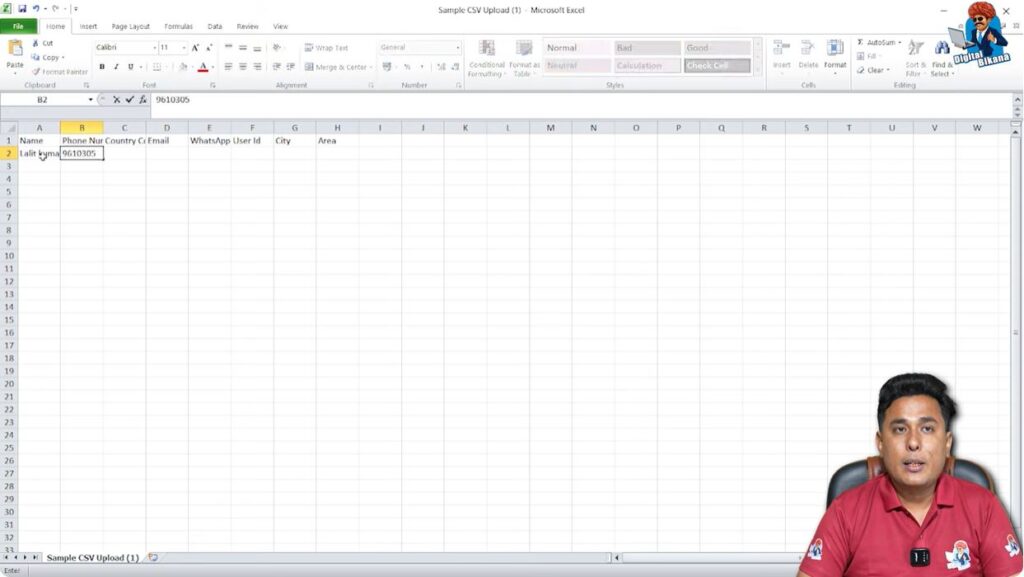Switch to the Data tab
This screenshot has height=577, width=1024.
(x=215, y=27)
